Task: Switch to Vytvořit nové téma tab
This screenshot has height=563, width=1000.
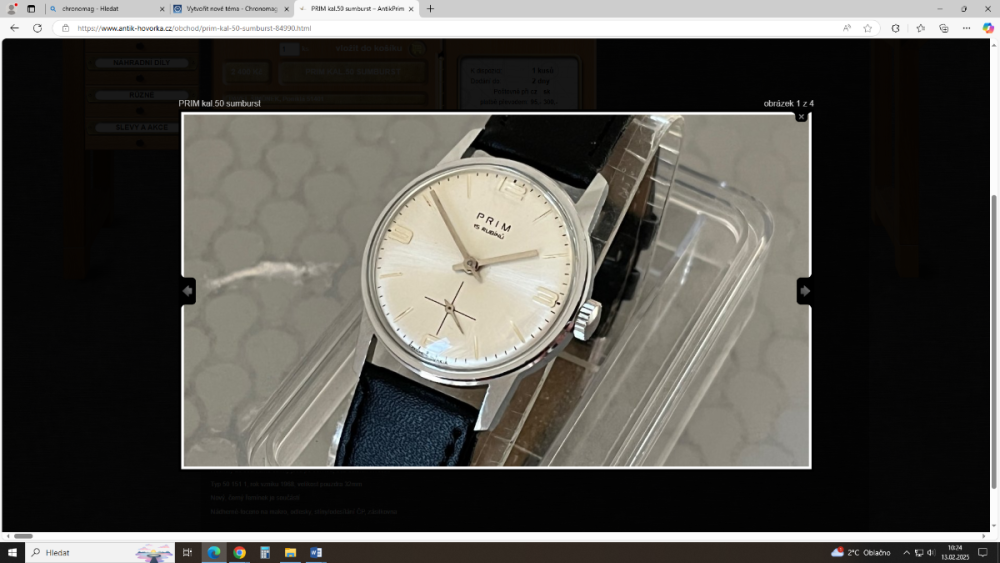Action: pos(231,9)
